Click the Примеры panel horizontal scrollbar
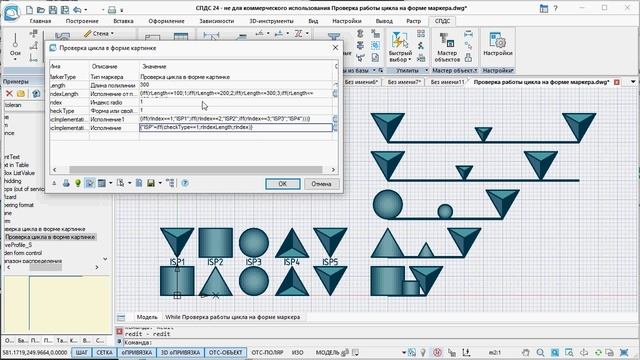This screenshot has height=360, width=640. click(45, 267)
